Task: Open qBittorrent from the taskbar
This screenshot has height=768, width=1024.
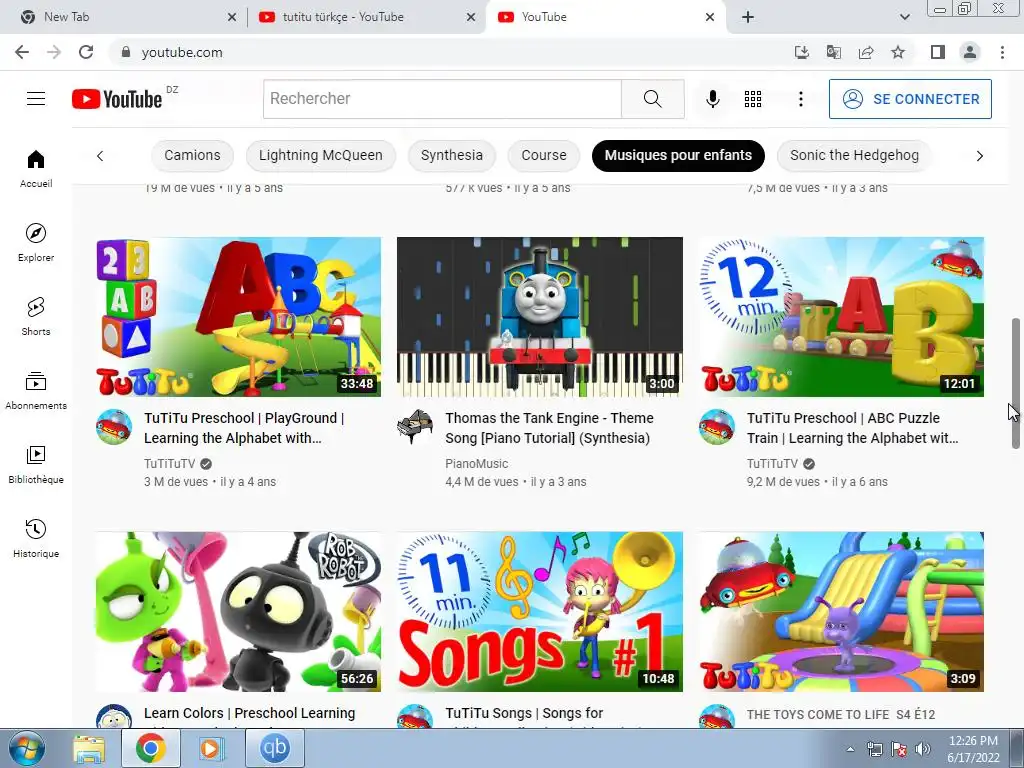Action: coord(274,748)
